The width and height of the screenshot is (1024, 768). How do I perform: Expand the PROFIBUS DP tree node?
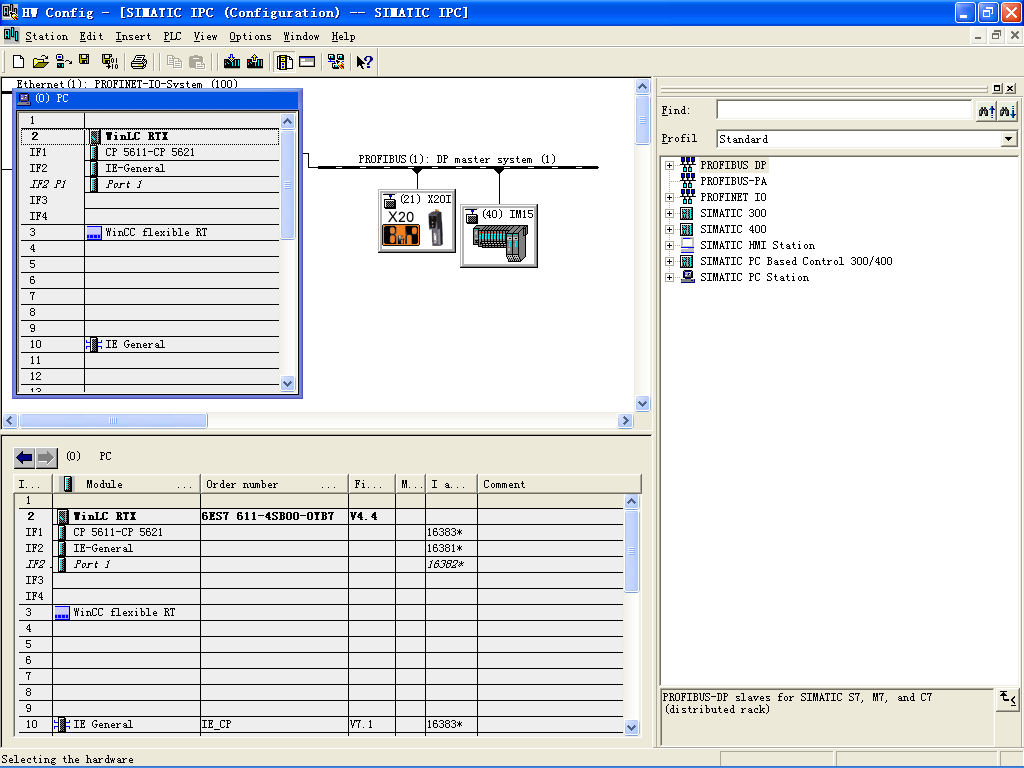pyautogui.click(x=669, y=166)
